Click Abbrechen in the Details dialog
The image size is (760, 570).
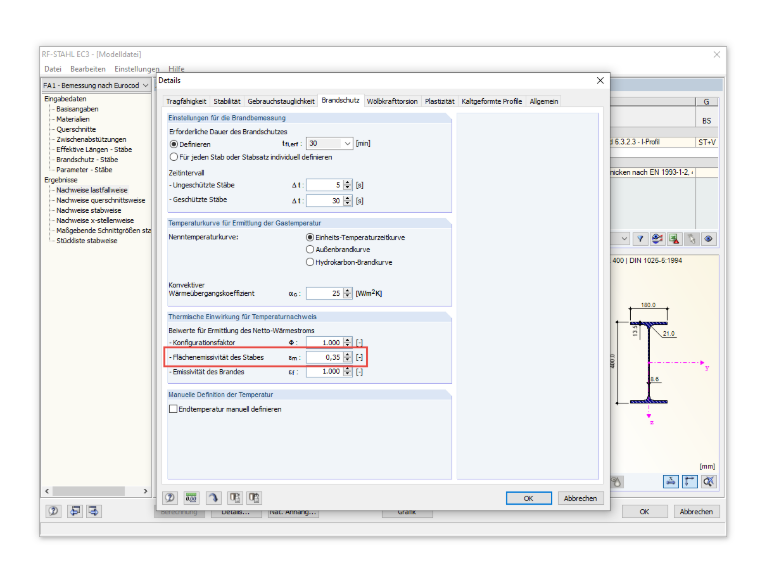pyautogui.click(x=580, y=498)
